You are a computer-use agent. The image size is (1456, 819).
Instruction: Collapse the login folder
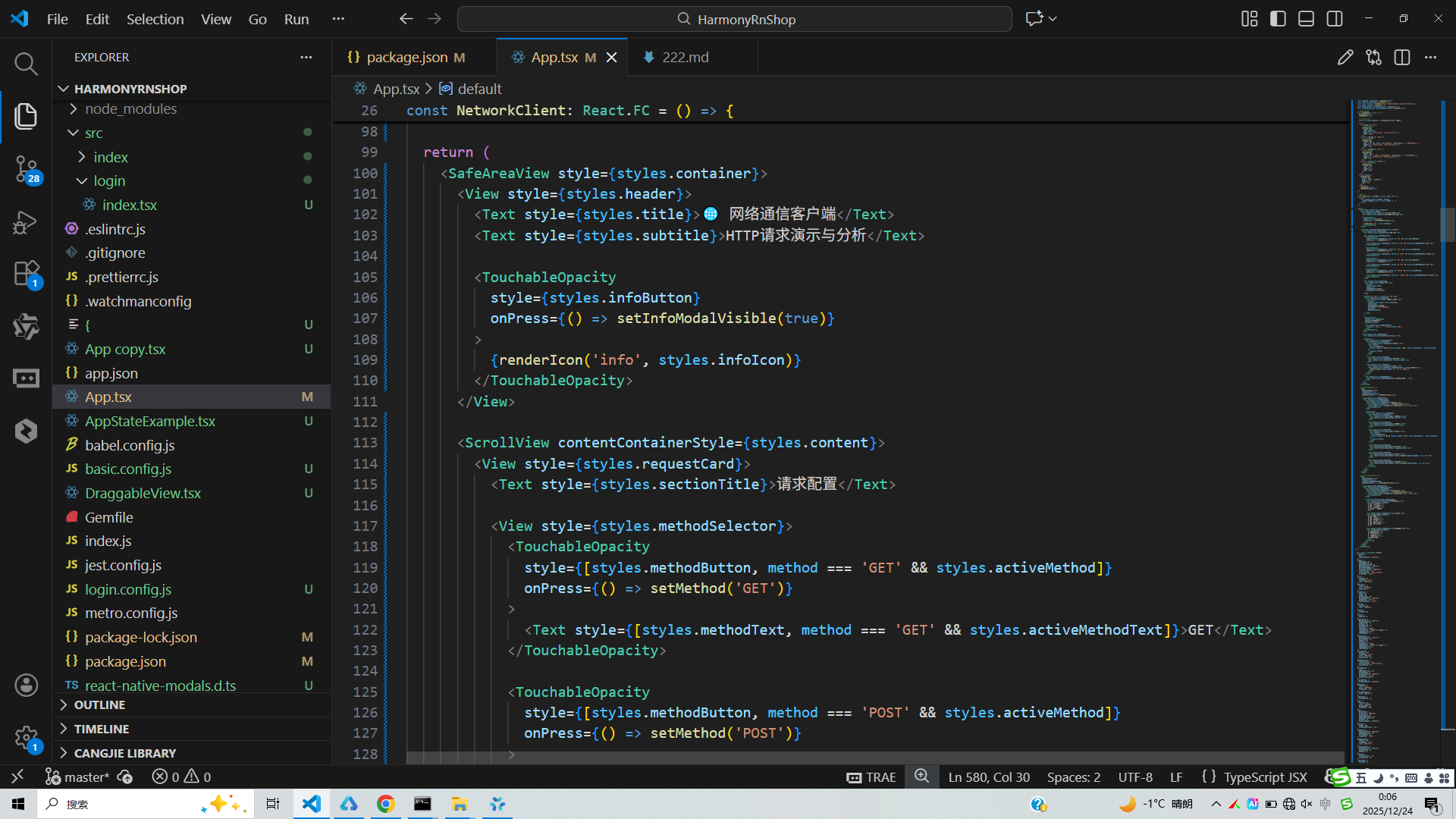pos(109,181)
